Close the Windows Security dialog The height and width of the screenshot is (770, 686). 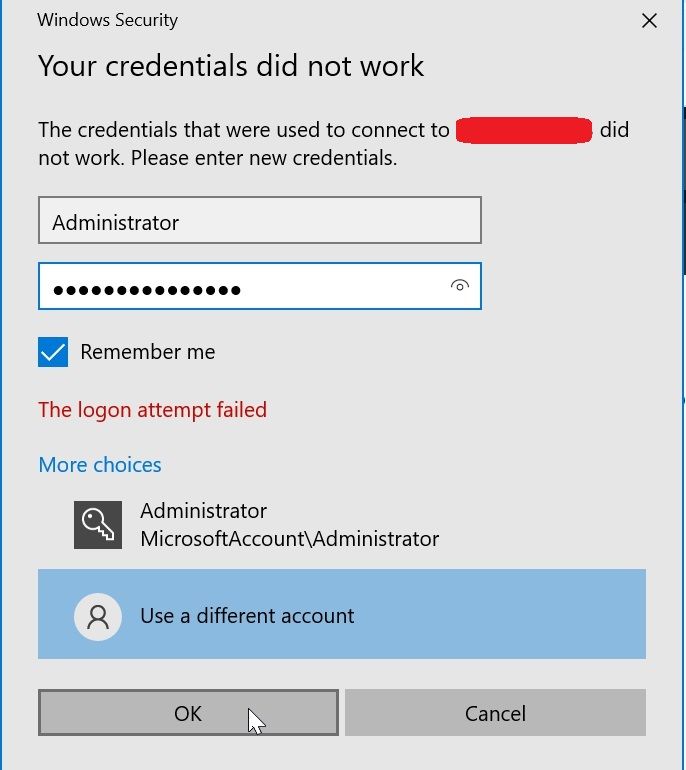649,21
